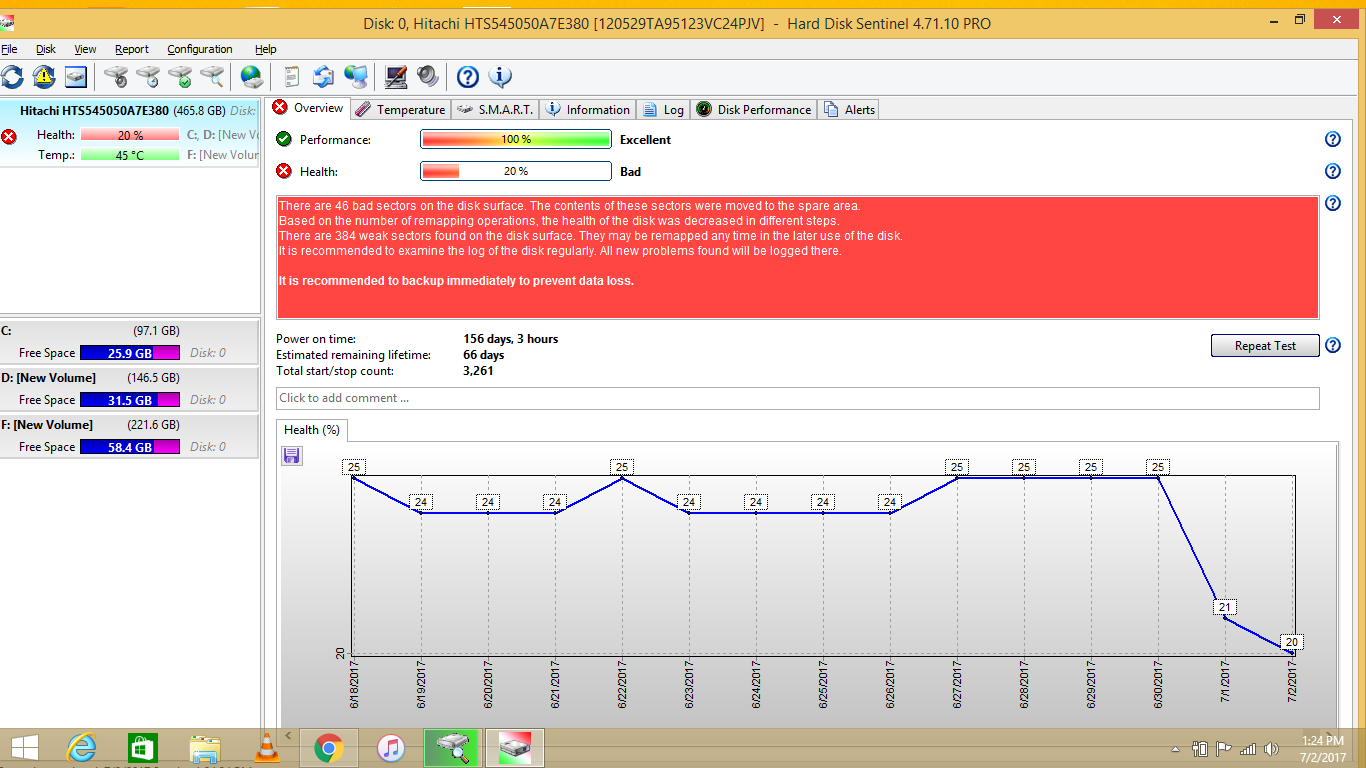Click the disk with clock test icon
The image size is (1366, 768).
point(148,76)
